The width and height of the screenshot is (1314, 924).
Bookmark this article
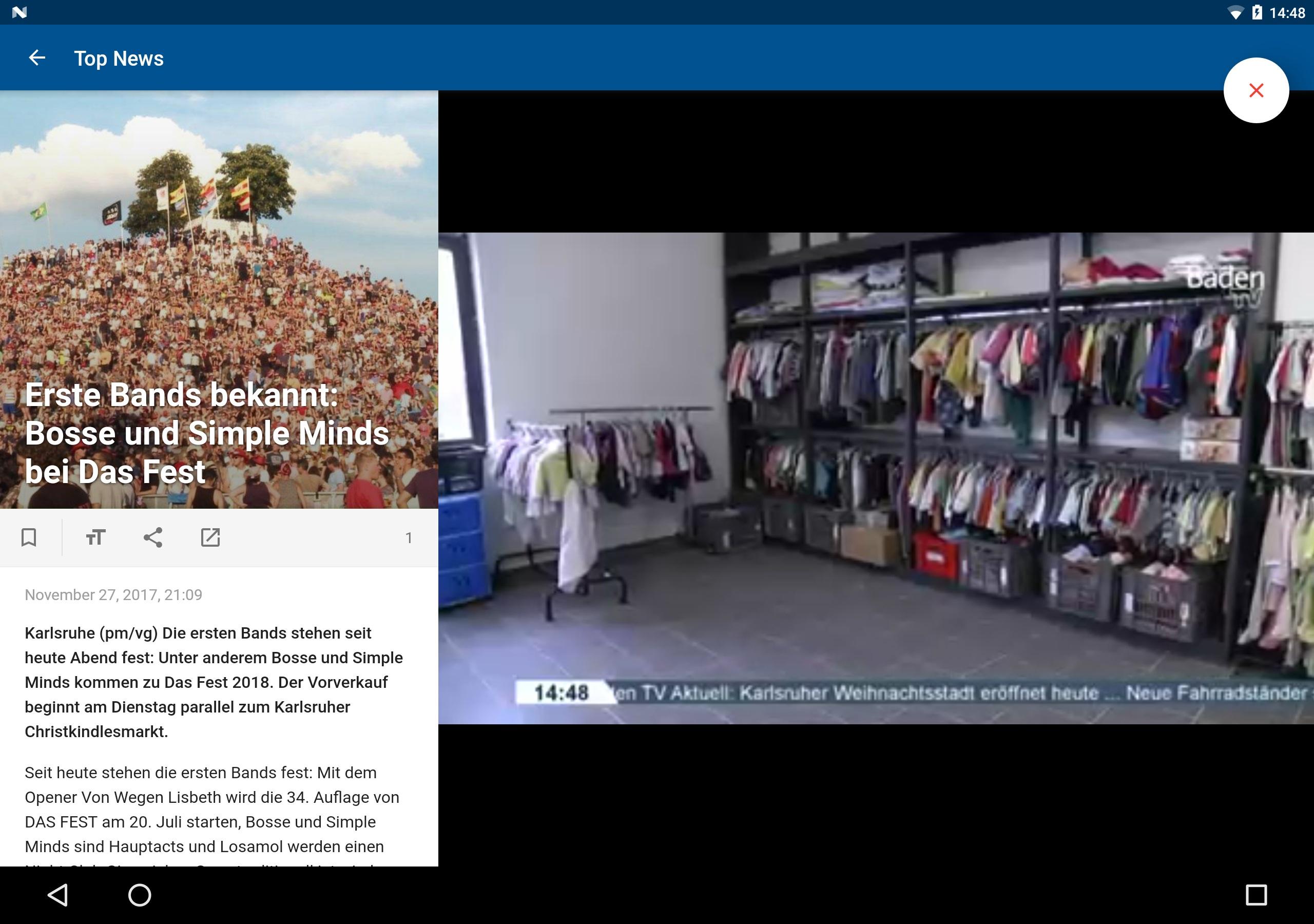pyautogui.click(x=29, y=537)
